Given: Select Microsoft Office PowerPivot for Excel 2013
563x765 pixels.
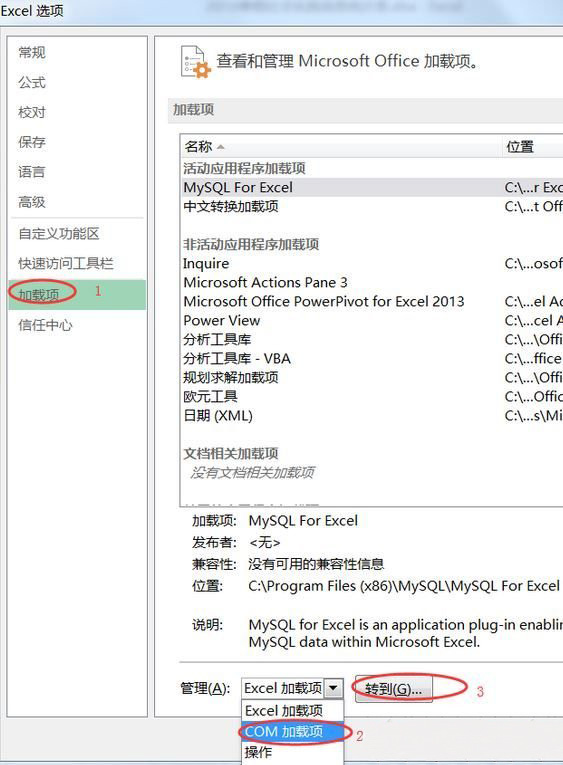Looking at the screenshot, I should (372, 302).
